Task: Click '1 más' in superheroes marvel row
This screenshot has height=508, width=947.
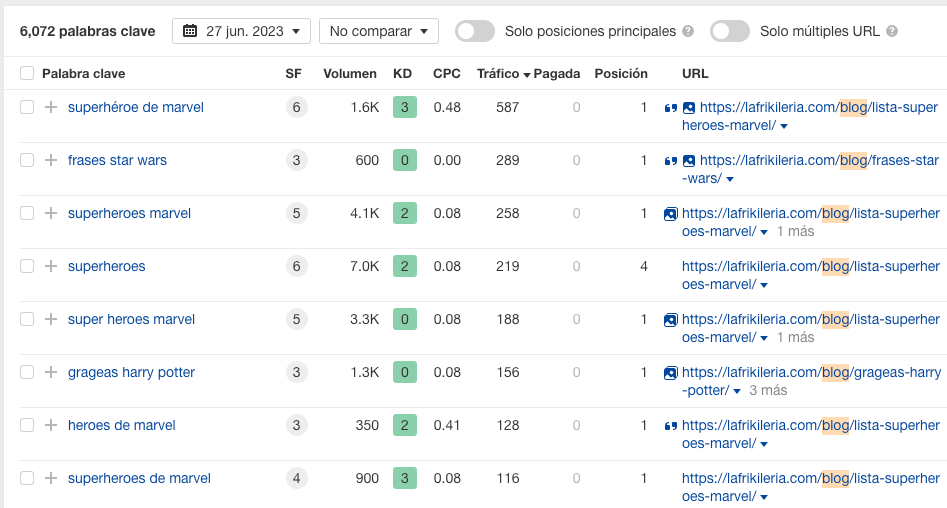Action: click(x=795, y=232)
